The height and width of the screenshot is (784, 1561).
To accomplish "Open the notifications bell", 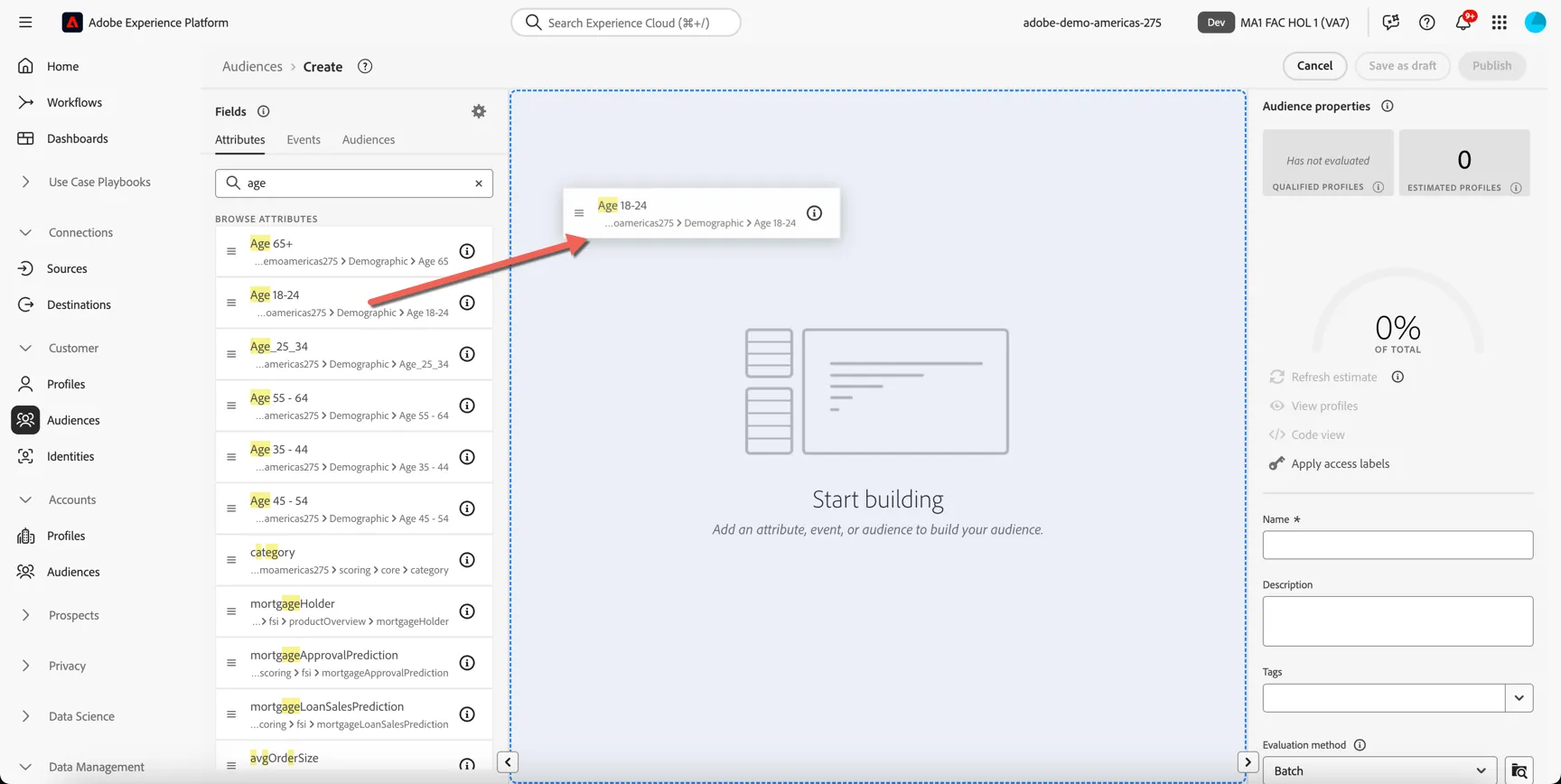I will (x=1463, y=23).
